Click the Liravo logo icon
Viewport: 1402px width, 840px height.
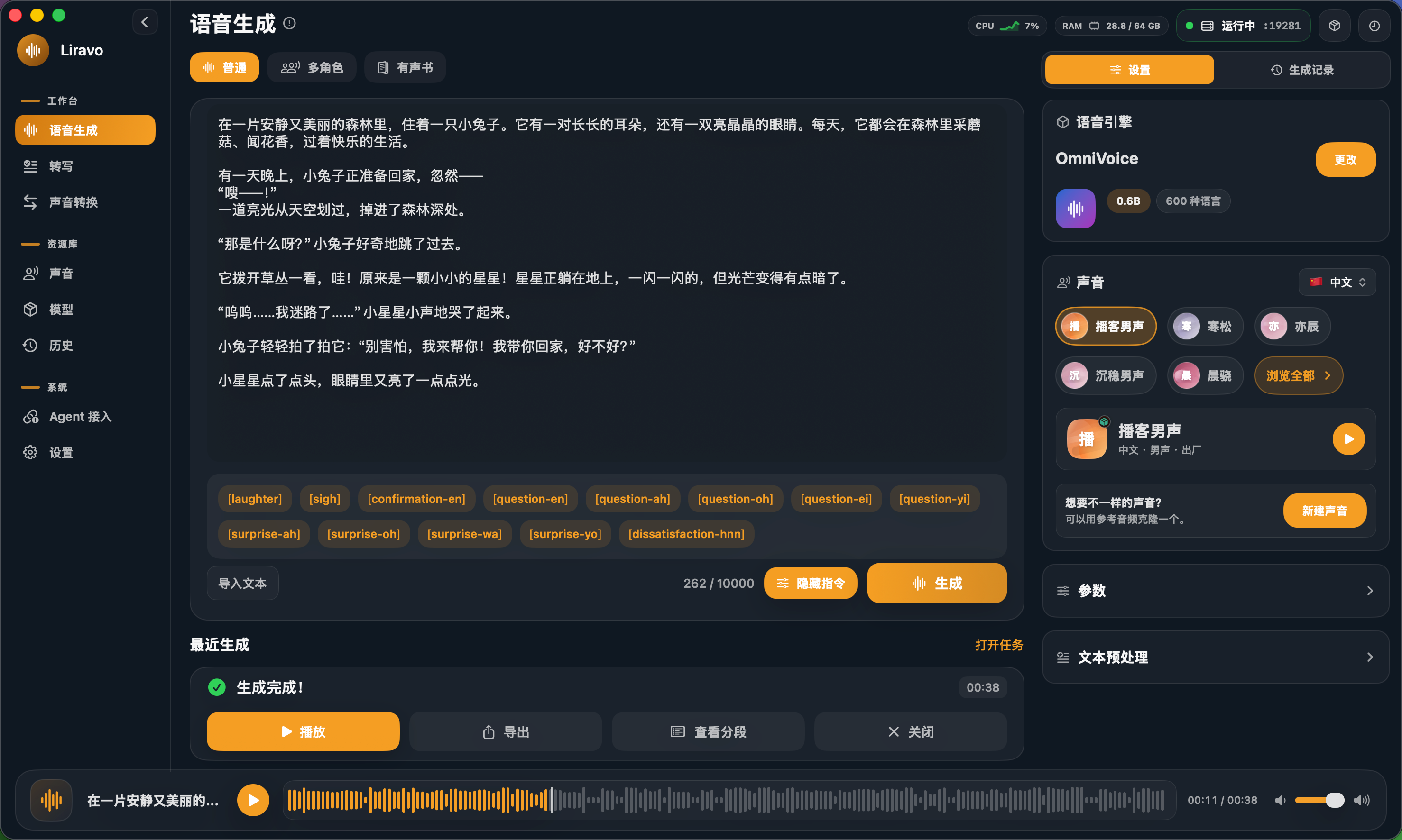[33, 50]
